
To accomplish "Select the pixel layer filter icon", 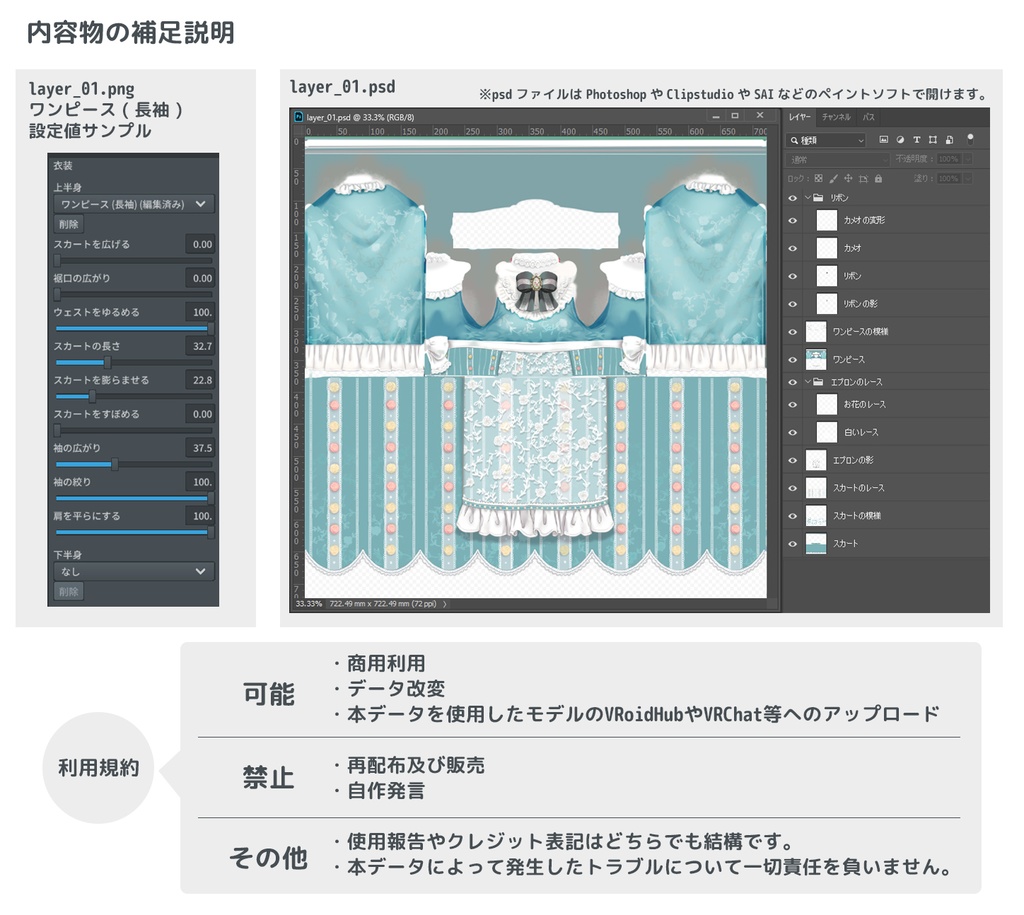I will click(x=885, y=140).
